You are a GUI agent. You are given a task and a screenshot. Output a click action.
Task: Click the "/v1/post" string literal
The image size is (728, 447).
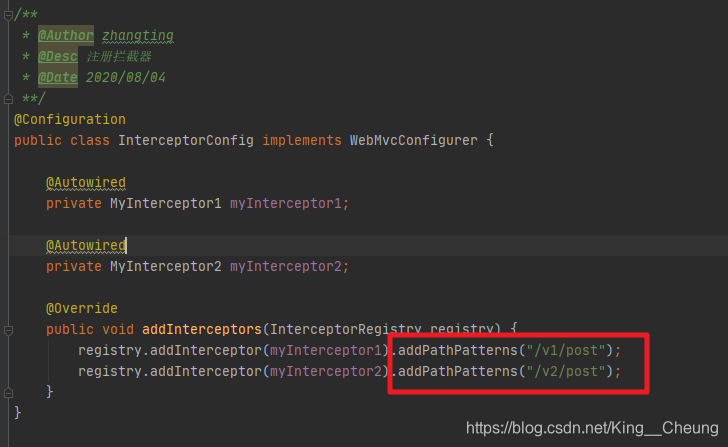[566, 350]
